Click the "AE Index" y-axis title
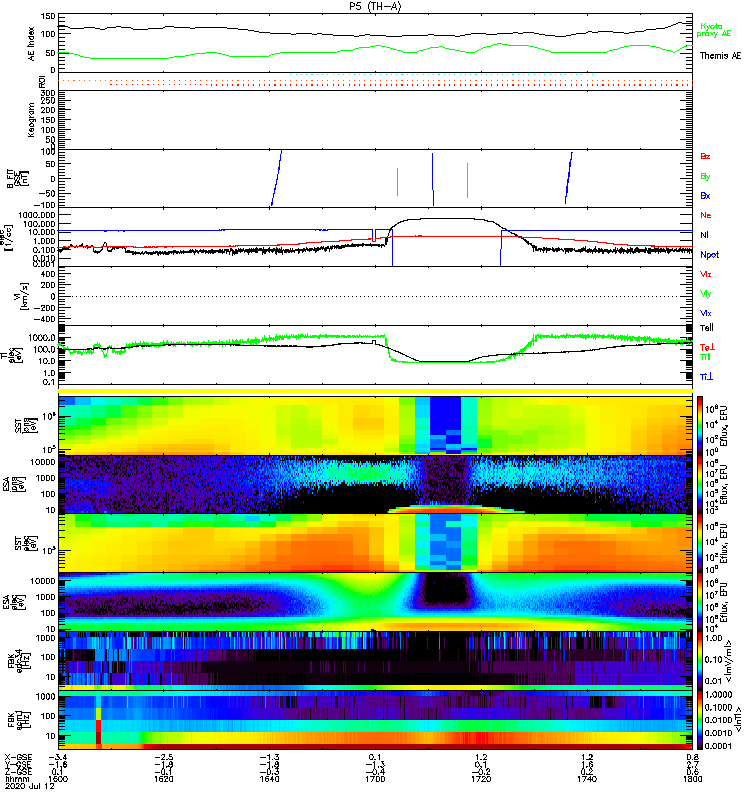This screenshot has width=750, height=800. coord(32,44)
